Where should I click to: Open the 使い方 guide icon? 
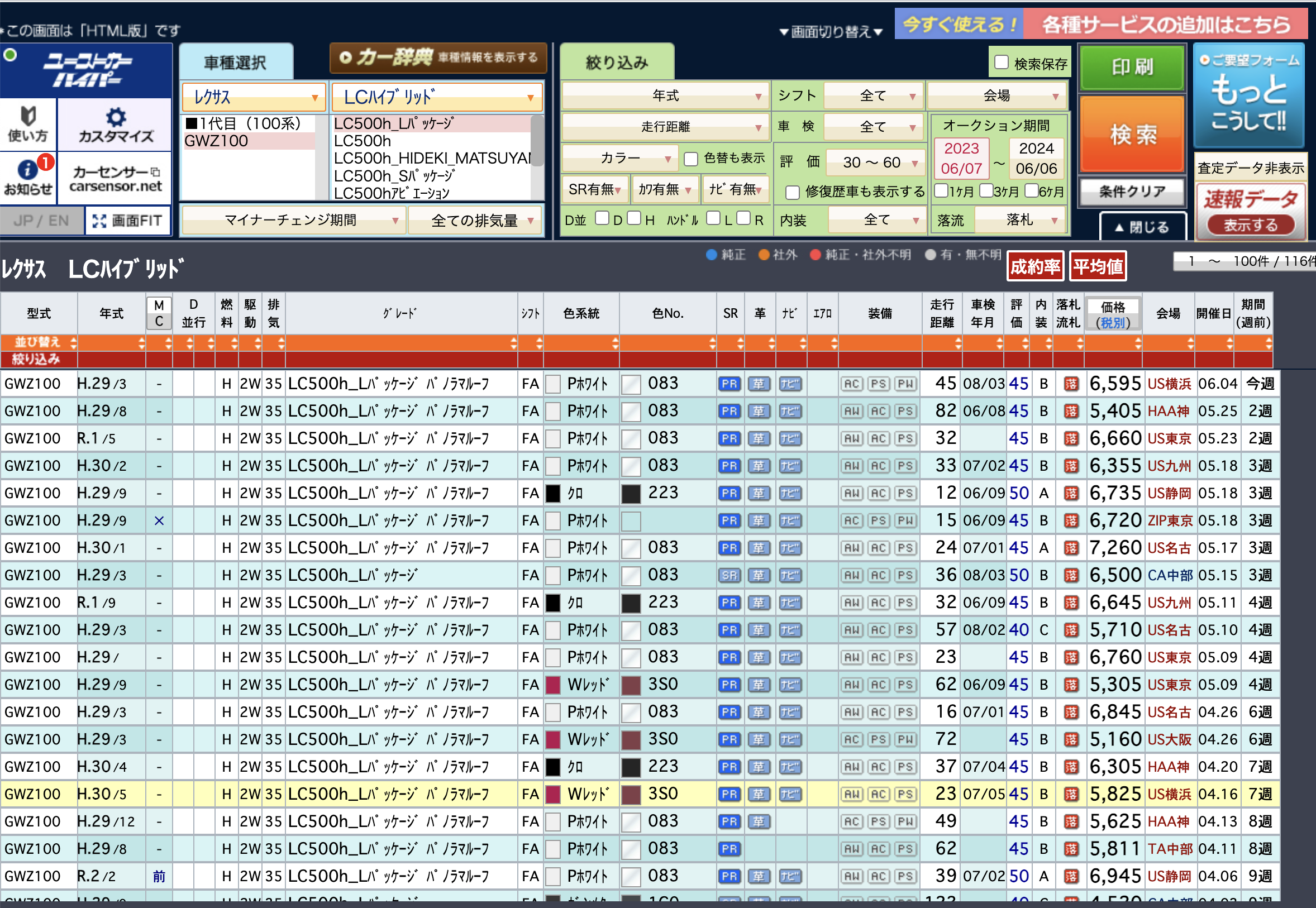[27, 123]
